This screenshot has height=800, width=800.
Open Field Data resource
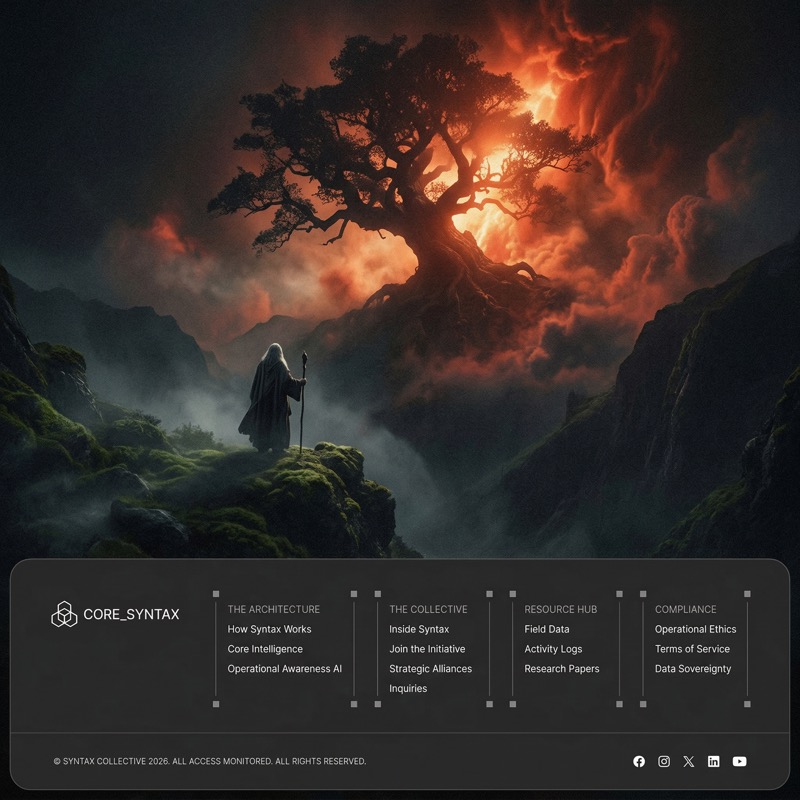547,629
